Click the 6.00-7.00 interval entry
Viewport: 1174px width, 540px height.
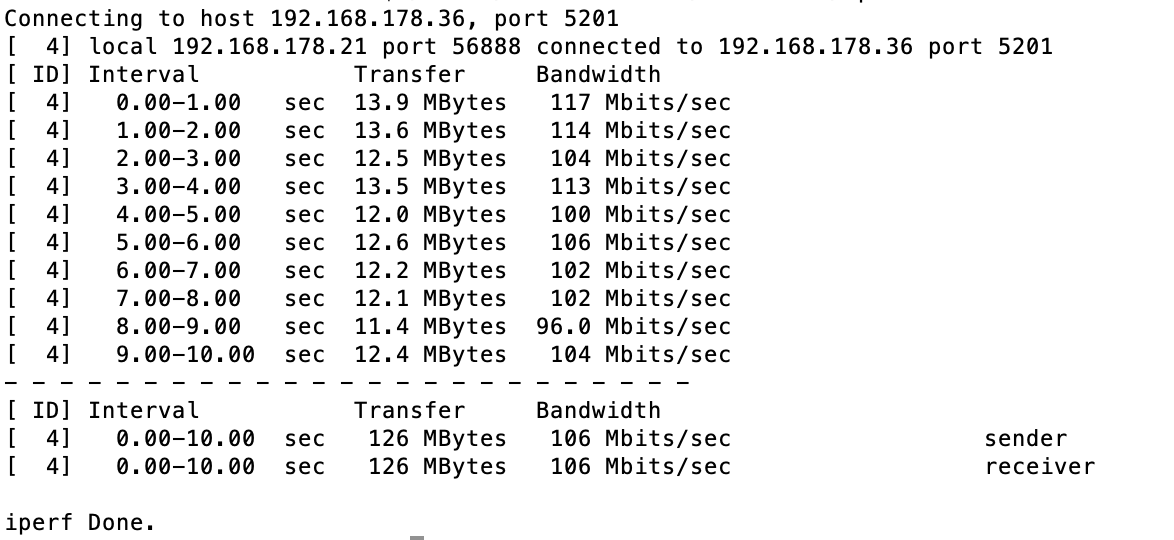click(x=178, y=270)
